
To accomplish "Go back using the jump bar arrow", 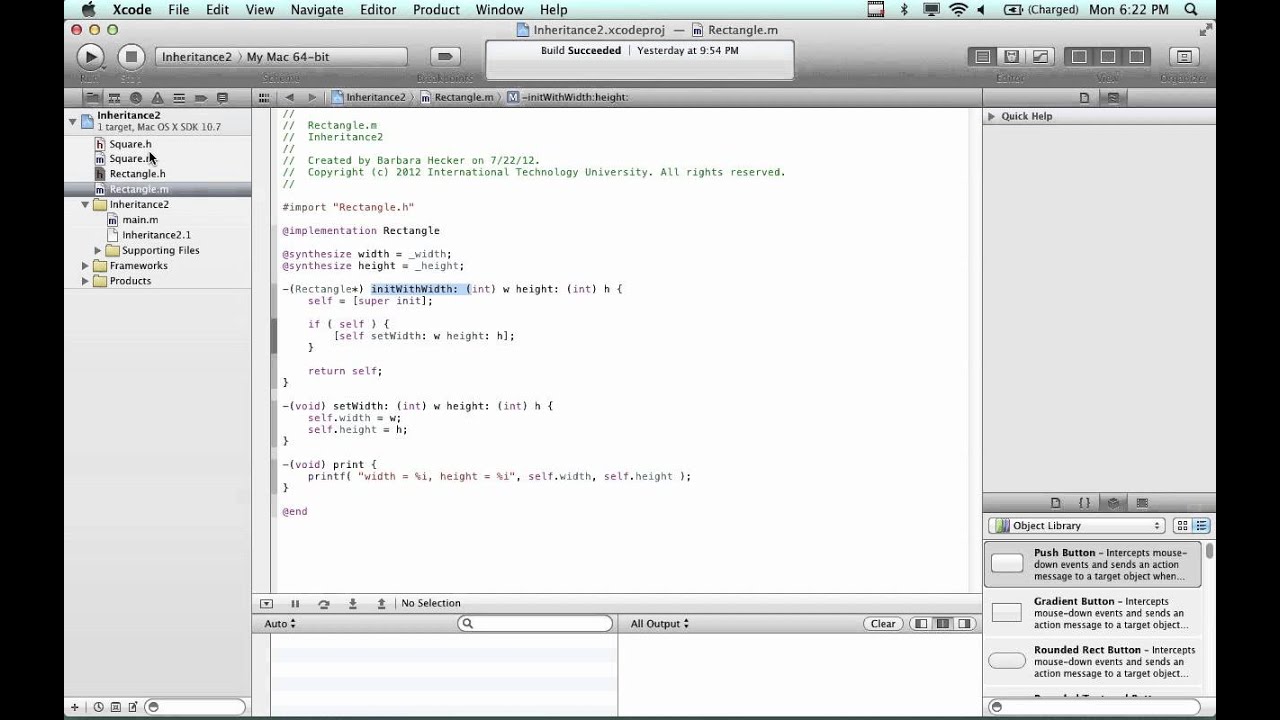I will [x=290, y=98].
